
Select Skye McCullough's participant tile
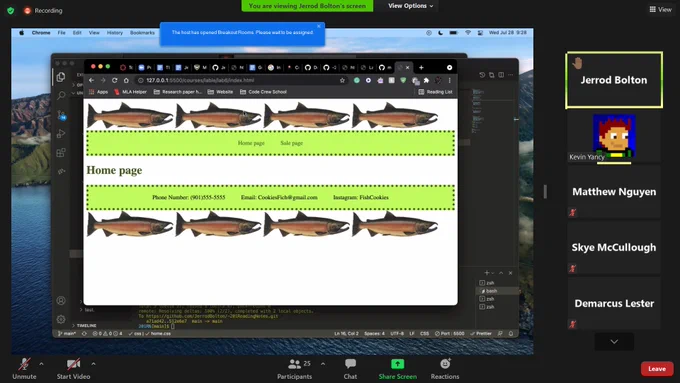pyautogui.click(x=614, y=247)
